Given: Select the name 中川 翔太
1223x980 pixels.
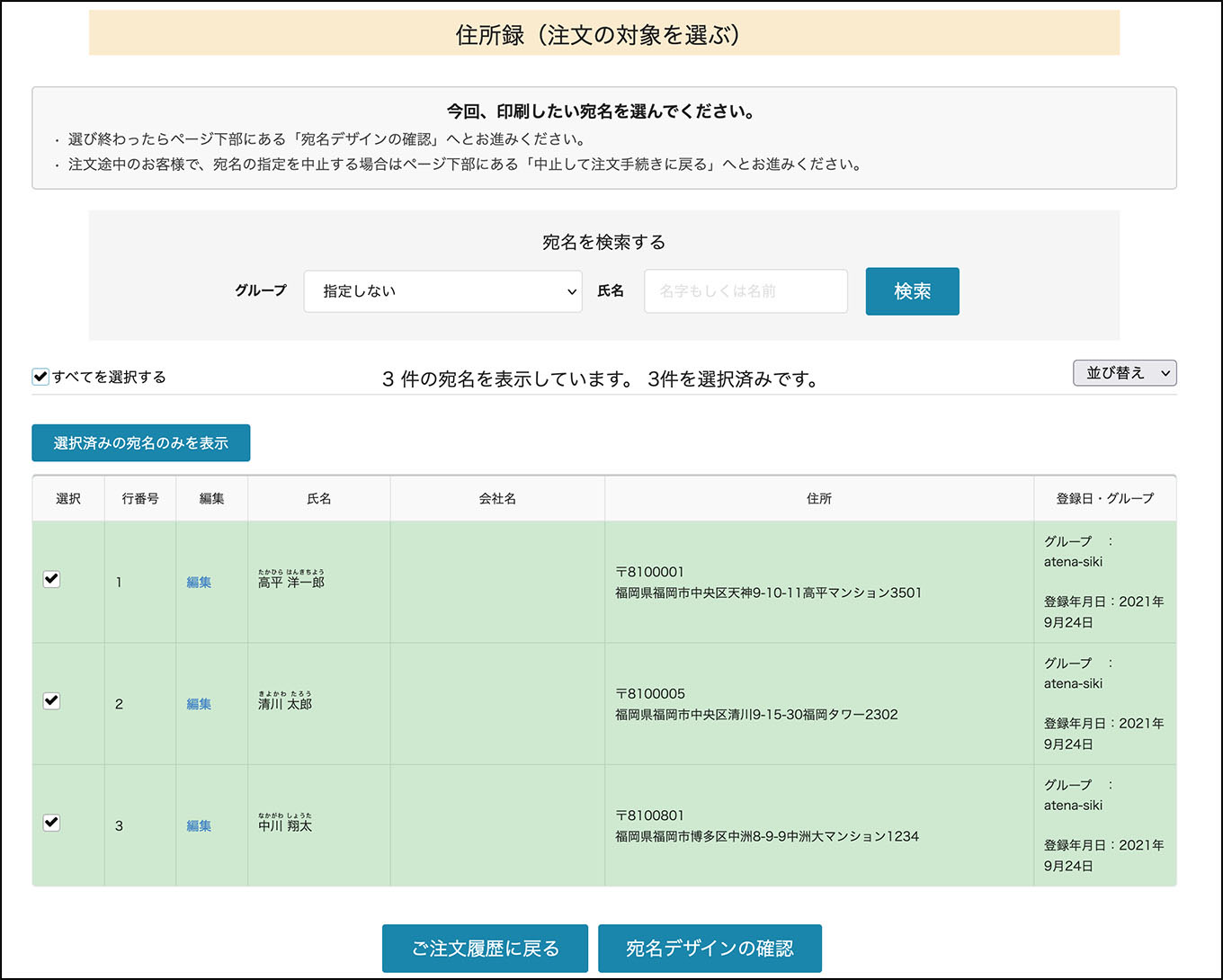Looking at the screenshot, I should tap(285, 826).
